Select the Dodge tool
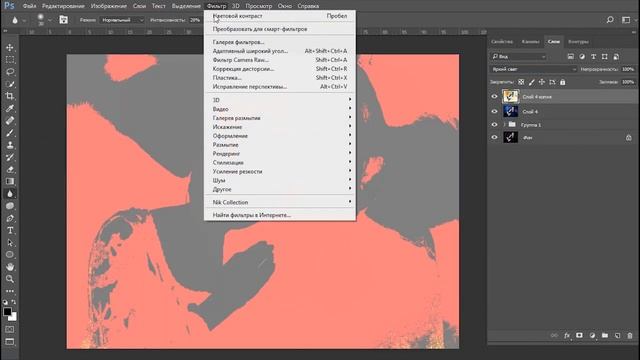This screenshot has height=360, width=640. coord(10,206)
